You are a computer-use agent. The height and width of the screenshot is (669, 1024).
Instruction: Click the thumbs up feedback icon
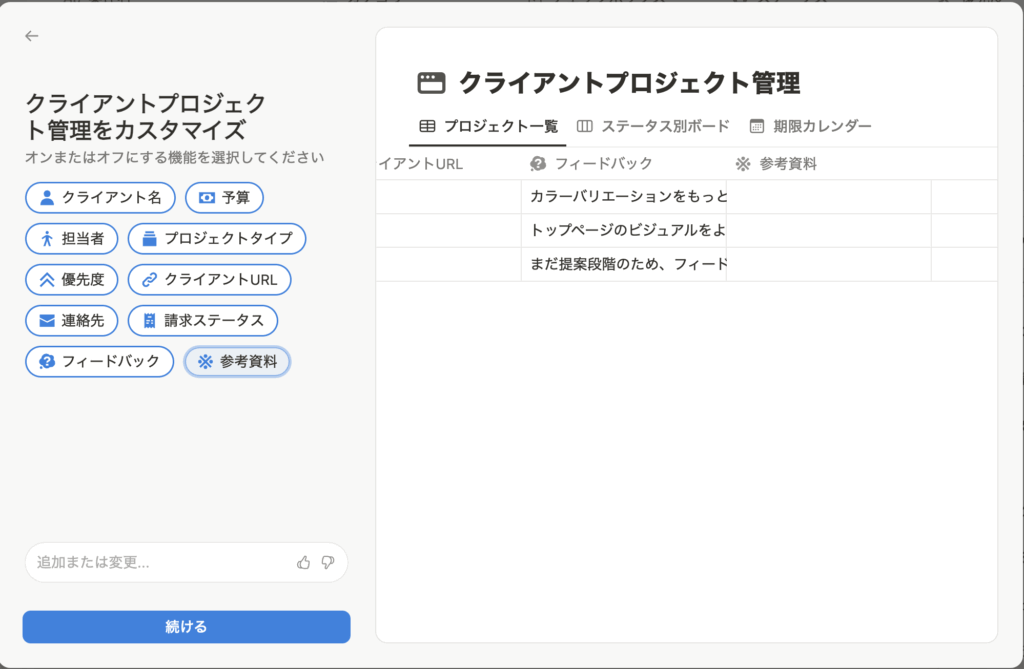(x=304, y=563)
